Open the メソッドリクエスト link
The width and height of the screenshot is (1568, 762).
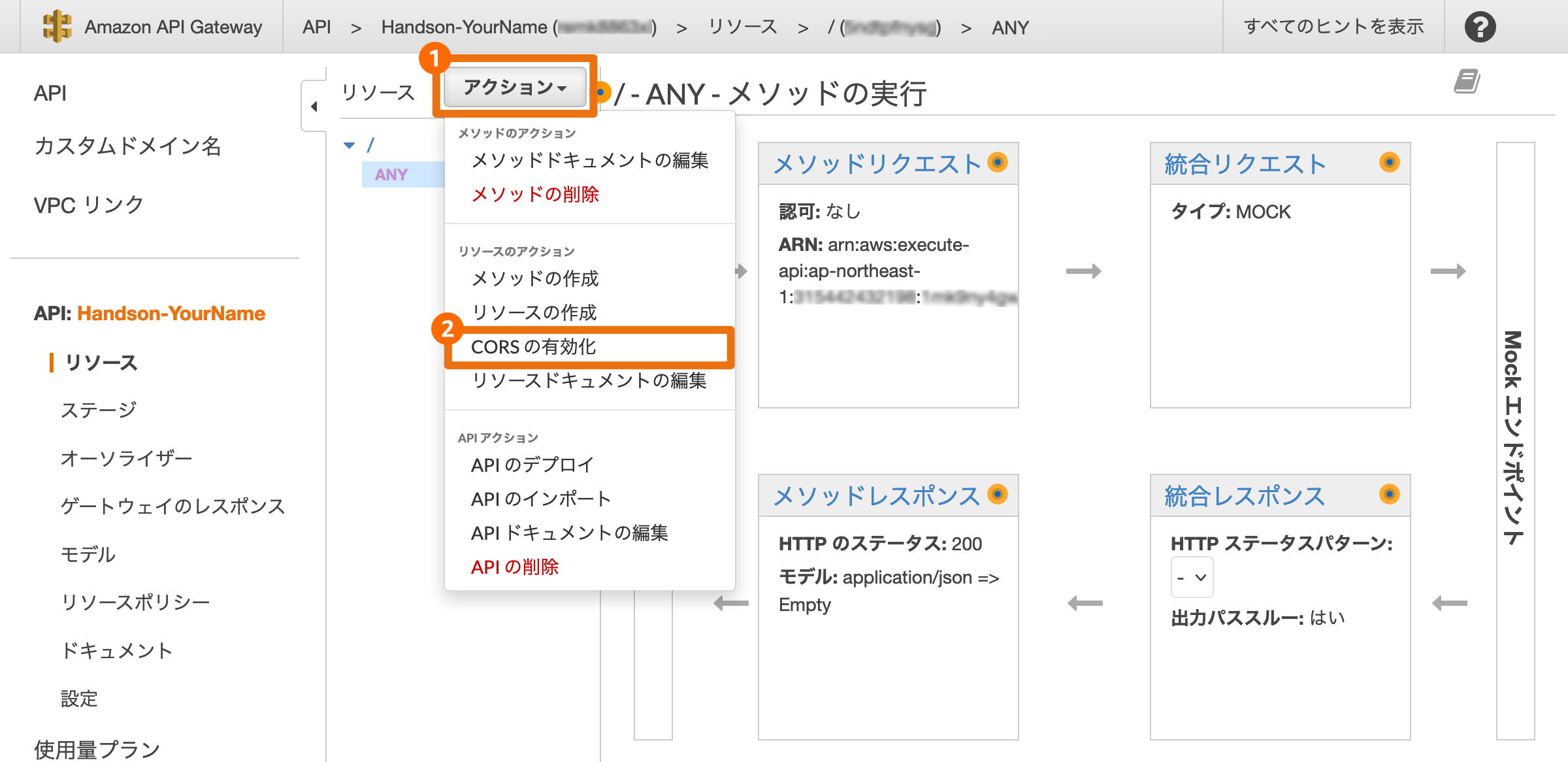click(x=877, y=163)
